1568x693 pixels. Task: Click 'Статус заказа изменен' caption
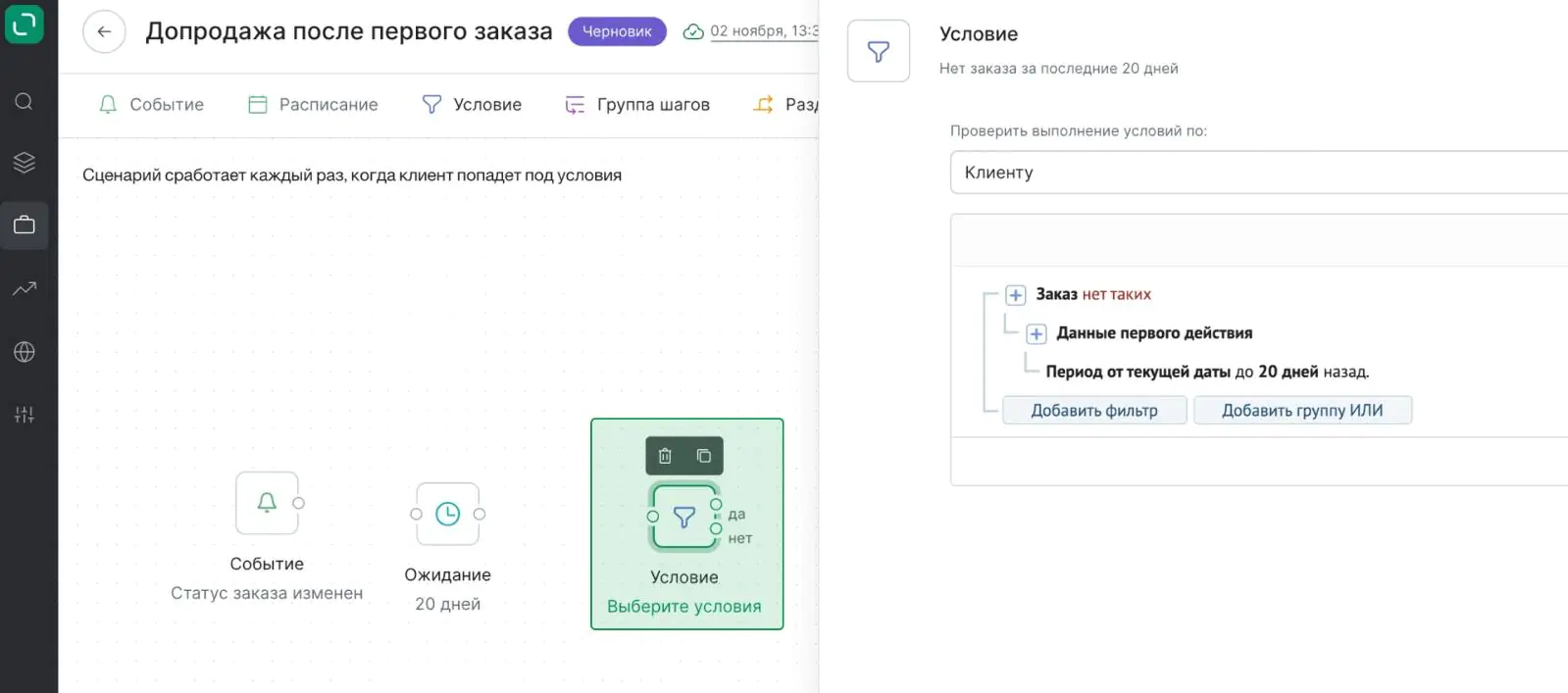point(267,593)
